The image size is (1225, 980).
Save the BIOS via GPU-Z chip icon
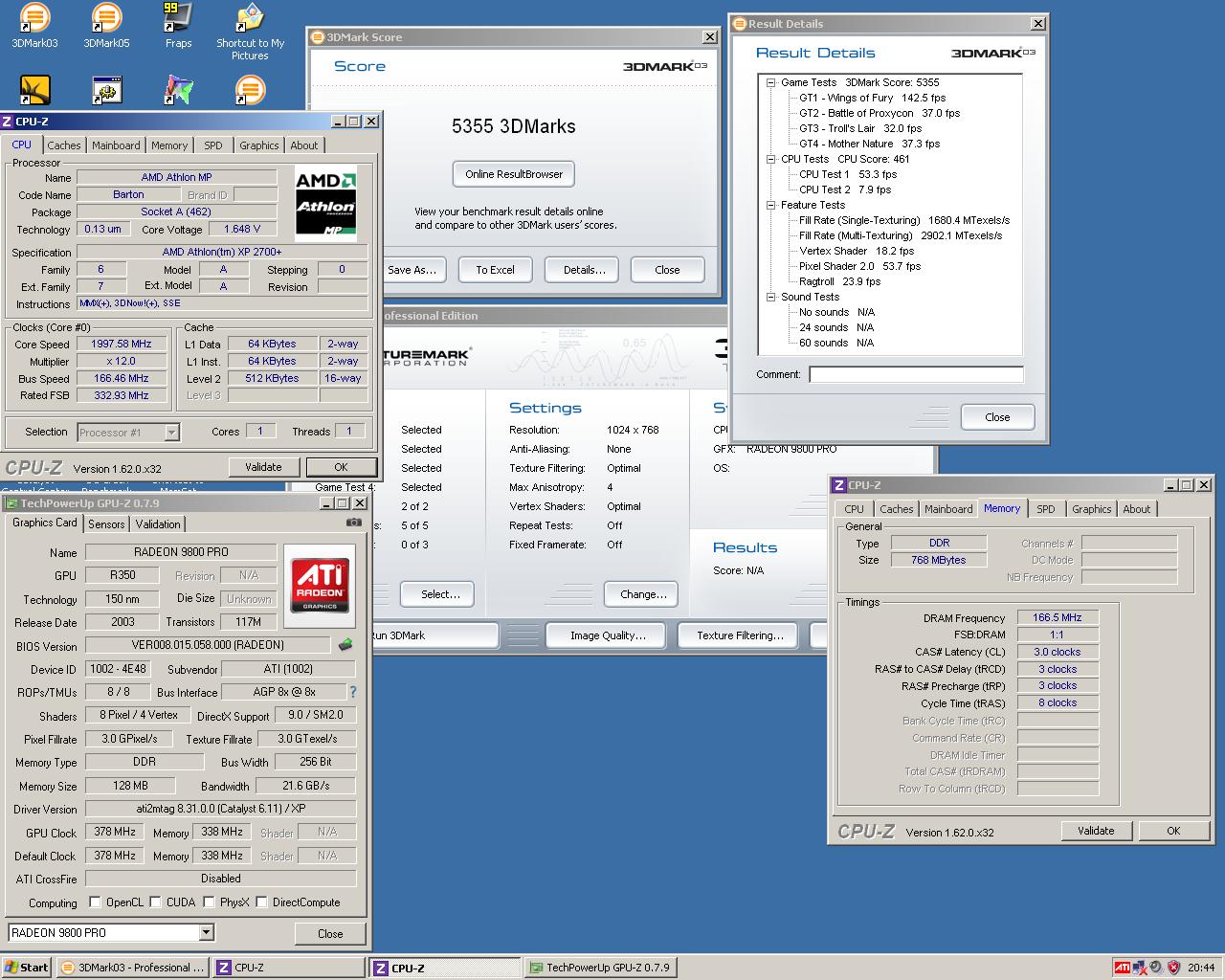click(x=345, y=645)
